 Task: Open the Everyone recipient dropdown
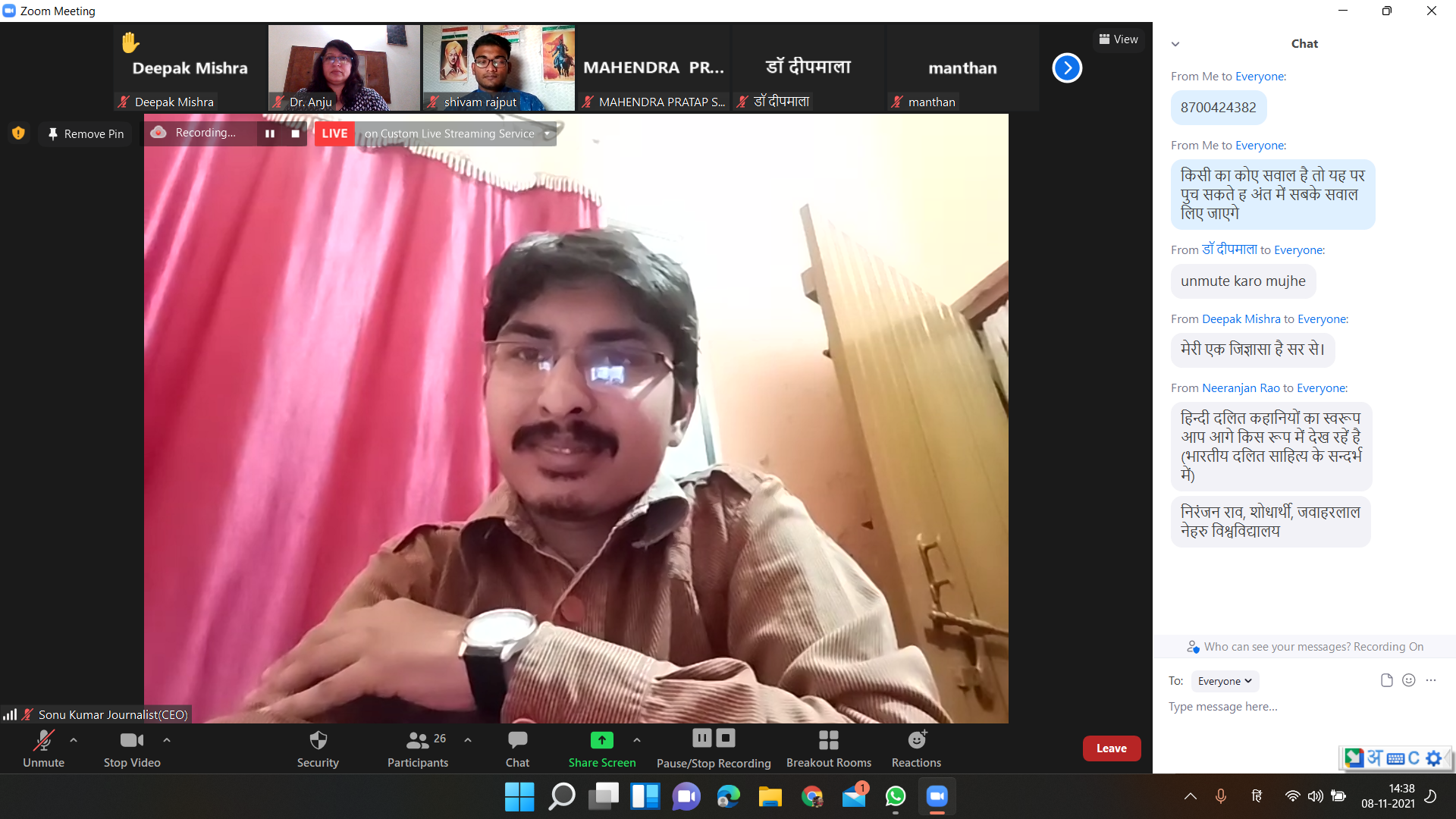1224,681
